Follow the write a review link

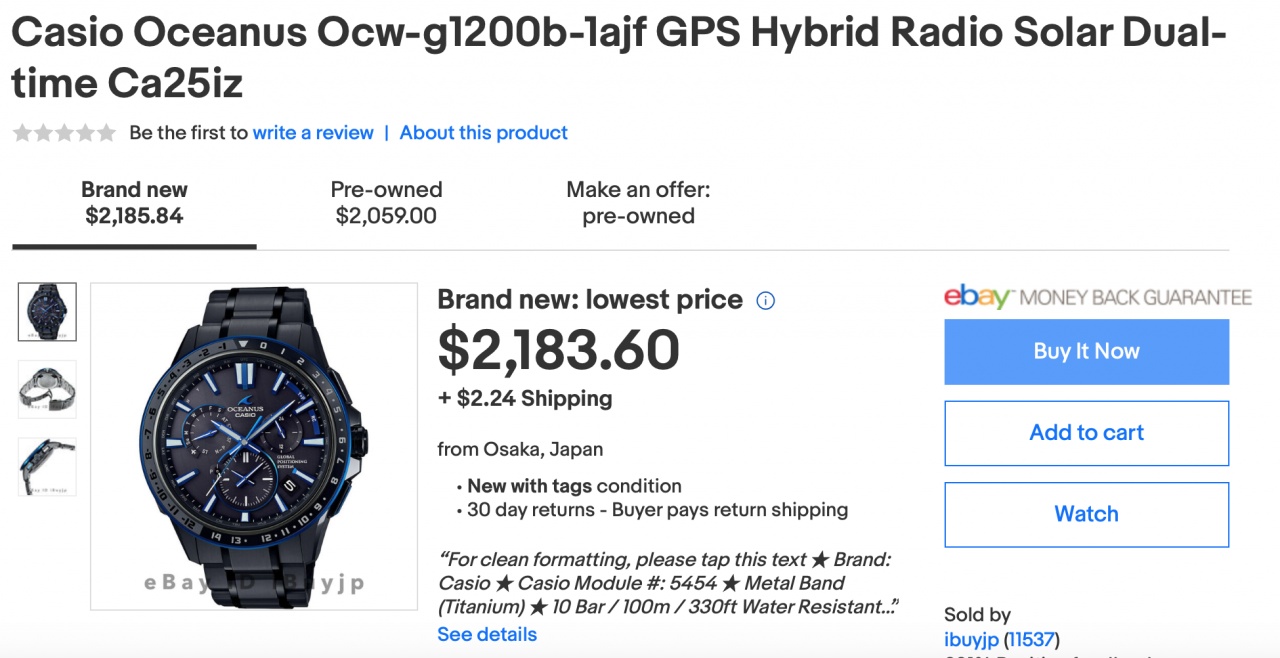pos(313,133)
